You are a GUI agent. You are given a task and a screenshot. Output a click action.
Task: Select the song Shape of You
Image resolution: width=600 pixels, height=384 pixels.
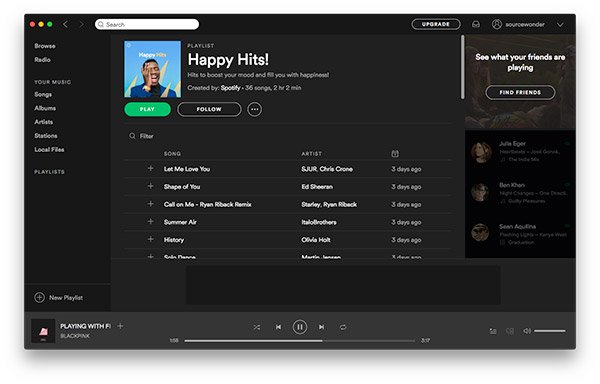182,187
